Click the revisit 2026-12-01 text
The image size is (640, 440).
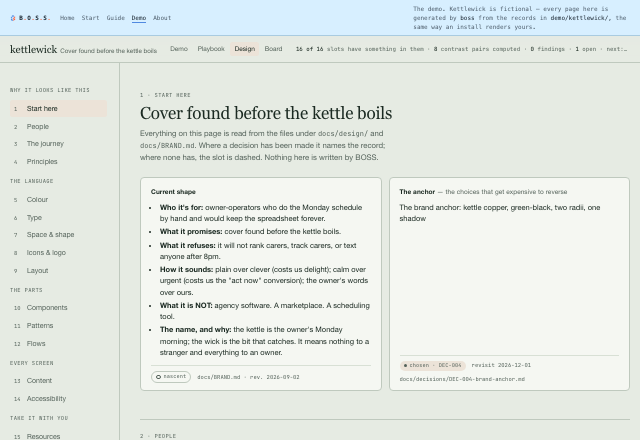(x=501, y=365)
